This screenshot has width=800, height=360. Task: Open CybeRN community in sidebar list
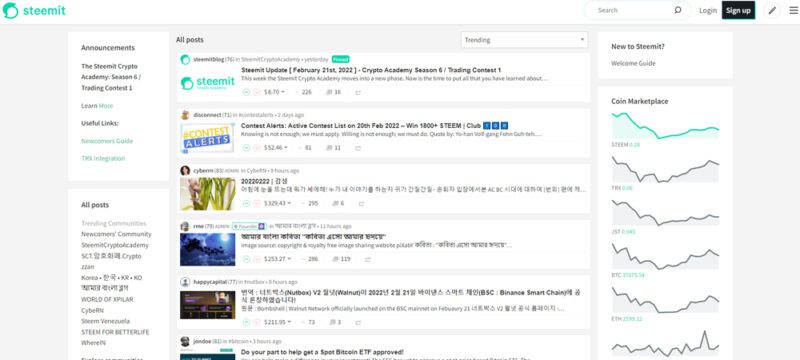coord(92,310)
